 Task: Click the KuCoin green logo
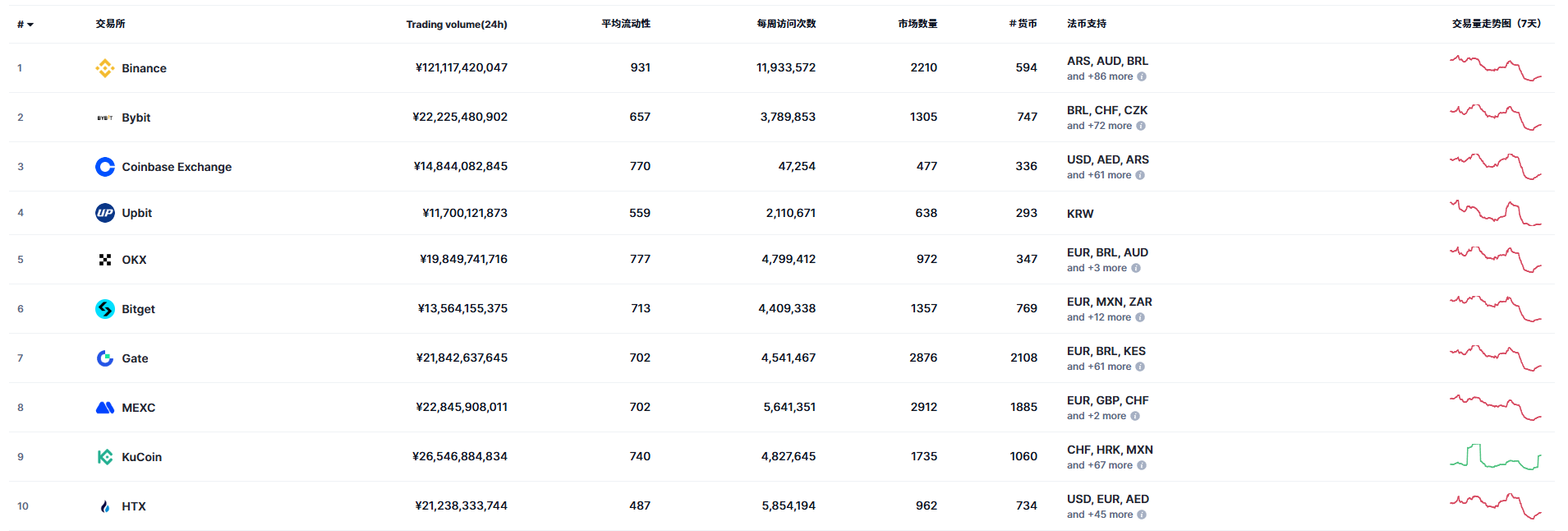104,456
